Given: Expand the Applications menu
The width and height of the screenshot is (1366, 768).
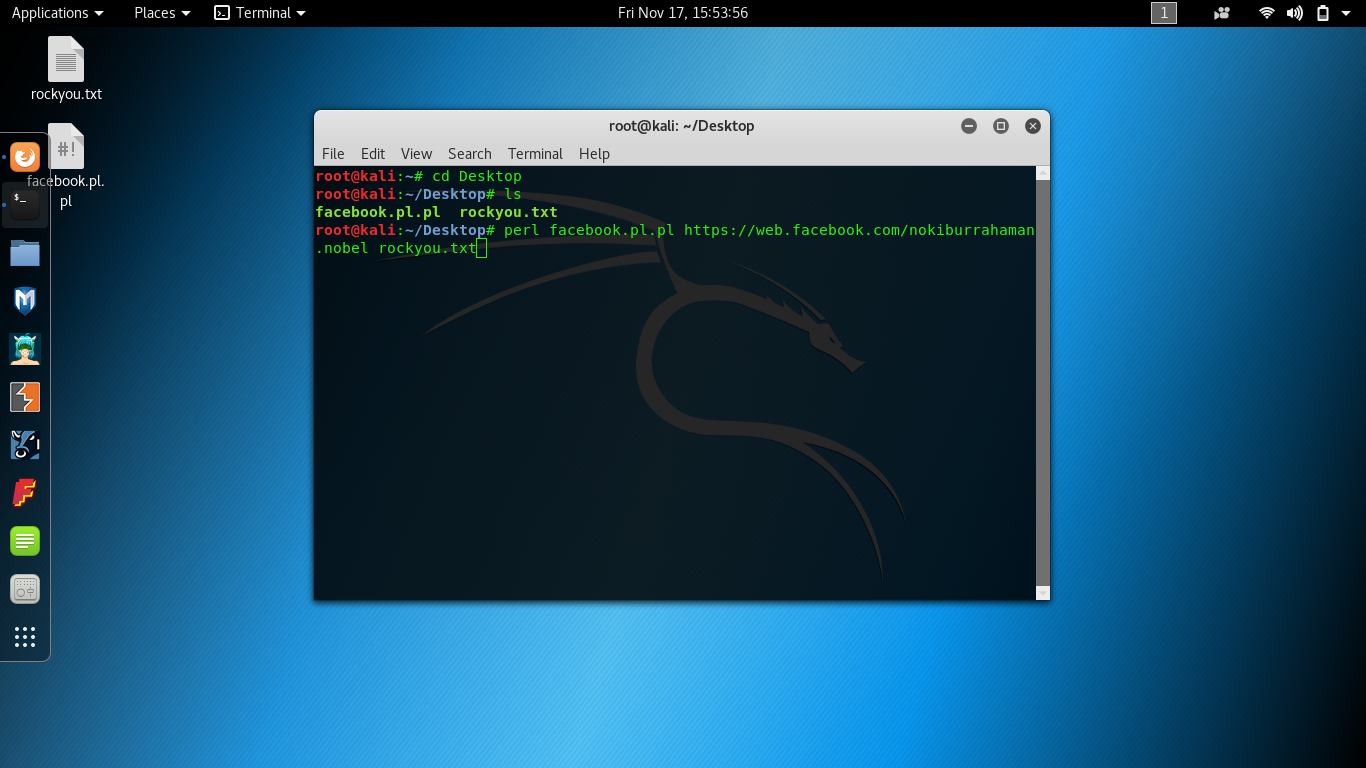Looking at the screenshot, I should (57, 13).
